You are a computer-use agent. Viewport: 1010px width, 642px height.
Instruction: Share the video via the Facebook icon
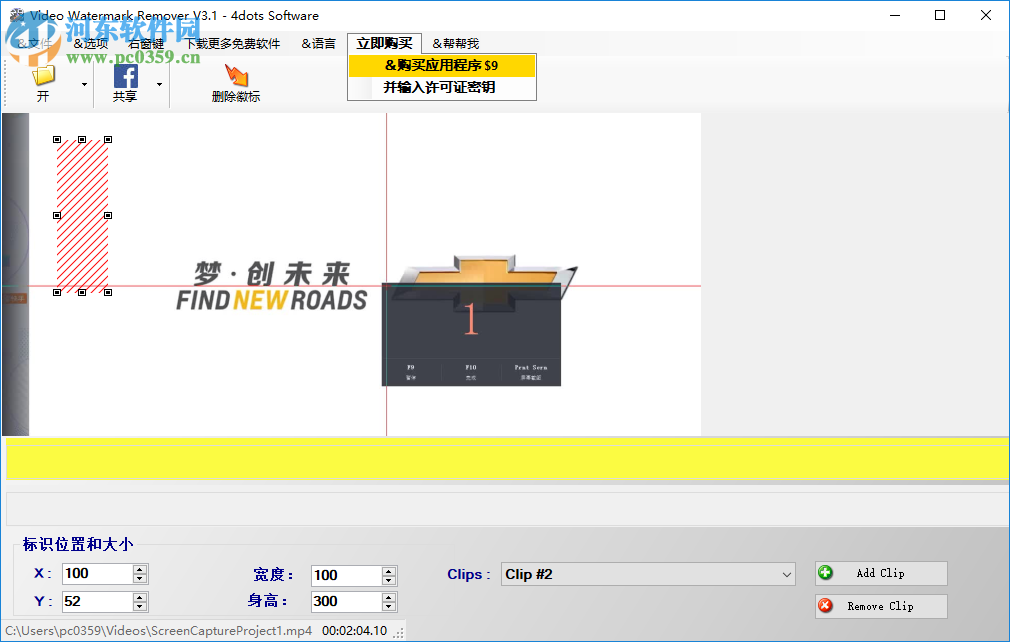(x=125, y=75)
